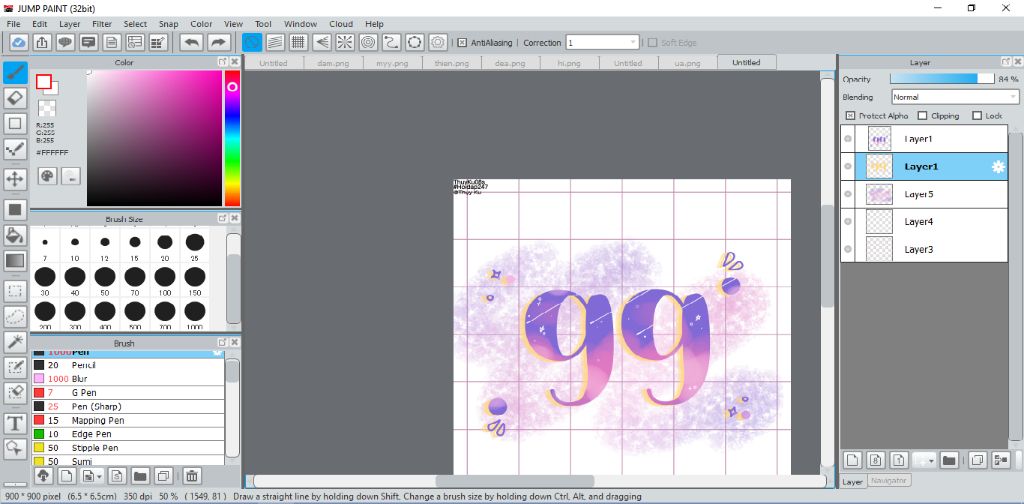Select the Stipple Pen brush
This screenshot has width=1024, height=504.
click(x=128, y=448)
